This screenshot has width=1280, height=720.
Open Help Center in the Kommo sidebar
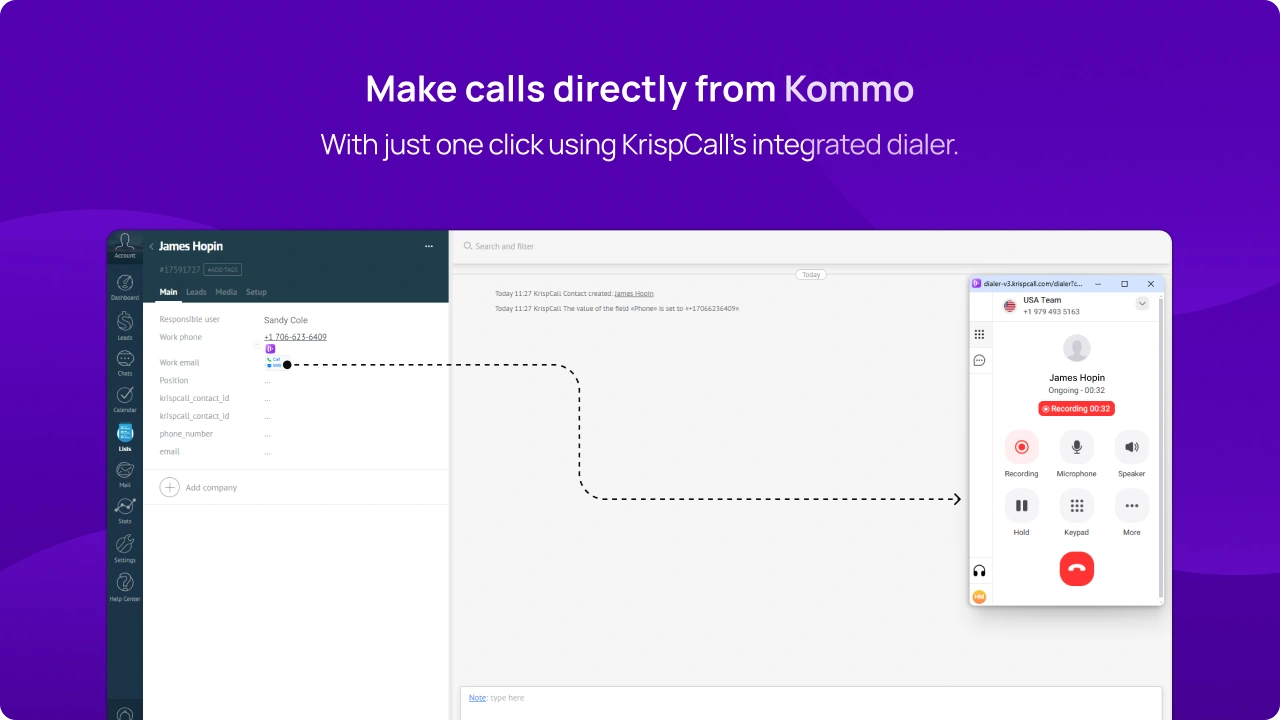click(x=125, y=587)
